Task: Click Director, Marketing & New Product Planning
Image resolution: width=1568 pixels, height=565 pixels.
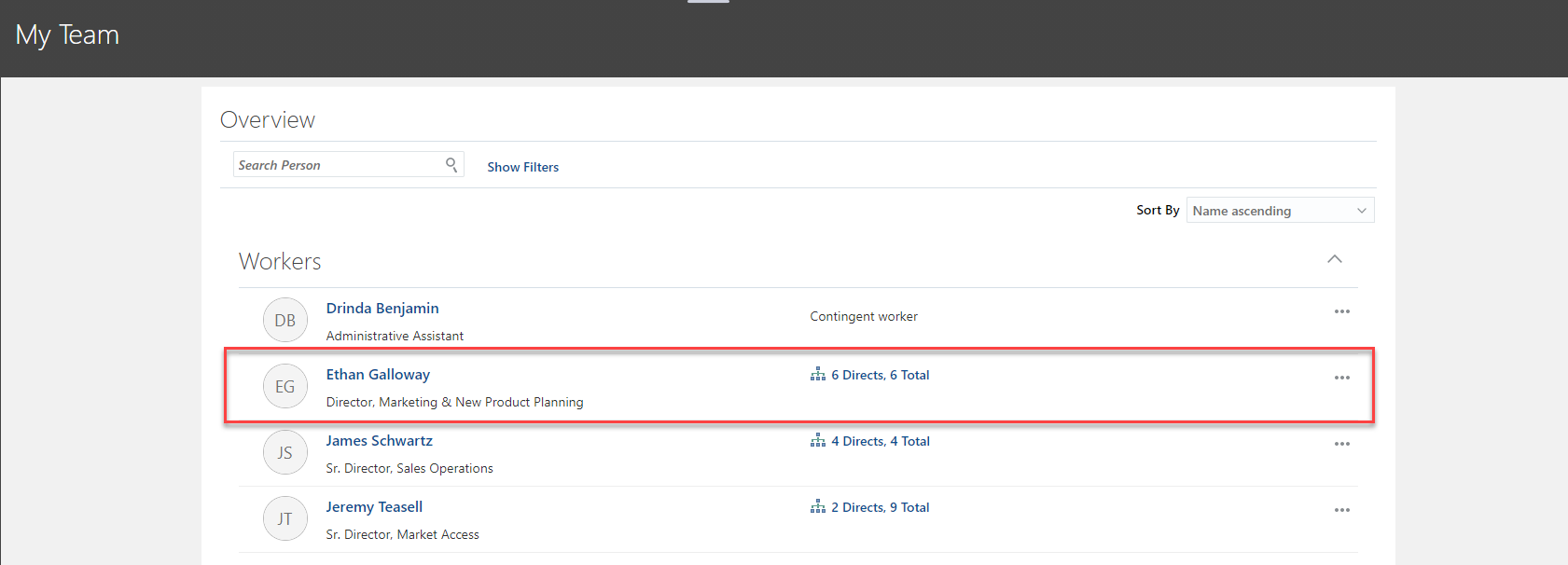Action: pos(454,402)
